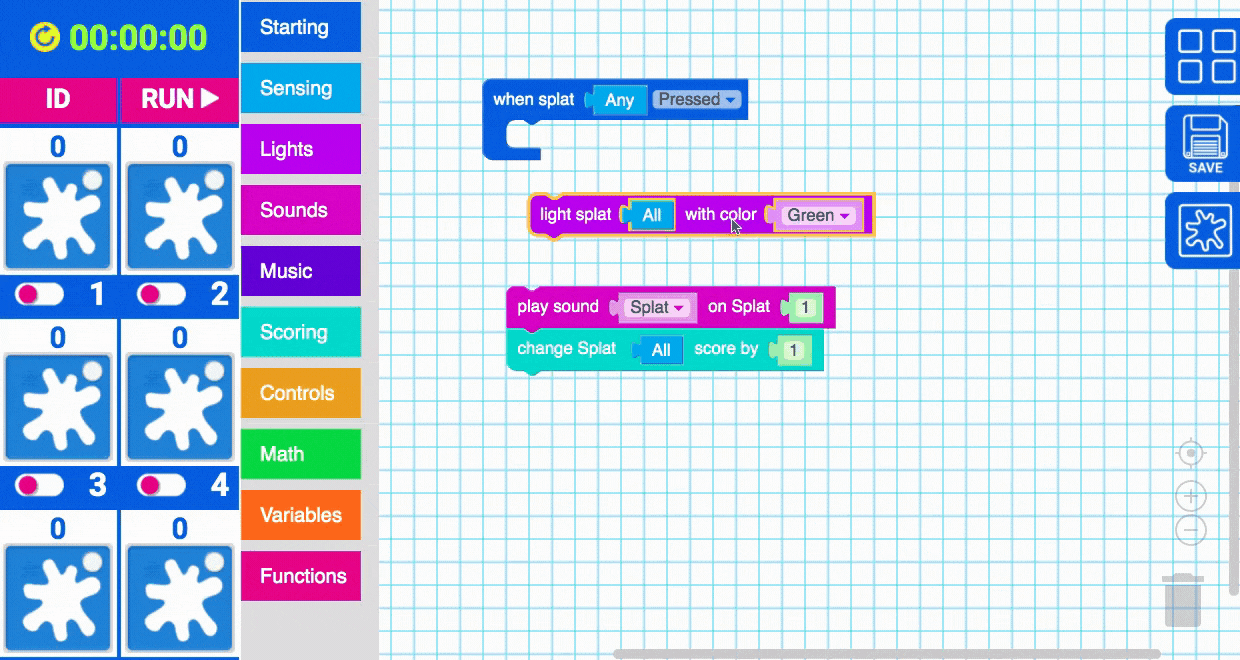The width and height of the screenshot is (1240, 660).
Task: Toggle the switch for Splat 3
Action: tap(40, 485)
